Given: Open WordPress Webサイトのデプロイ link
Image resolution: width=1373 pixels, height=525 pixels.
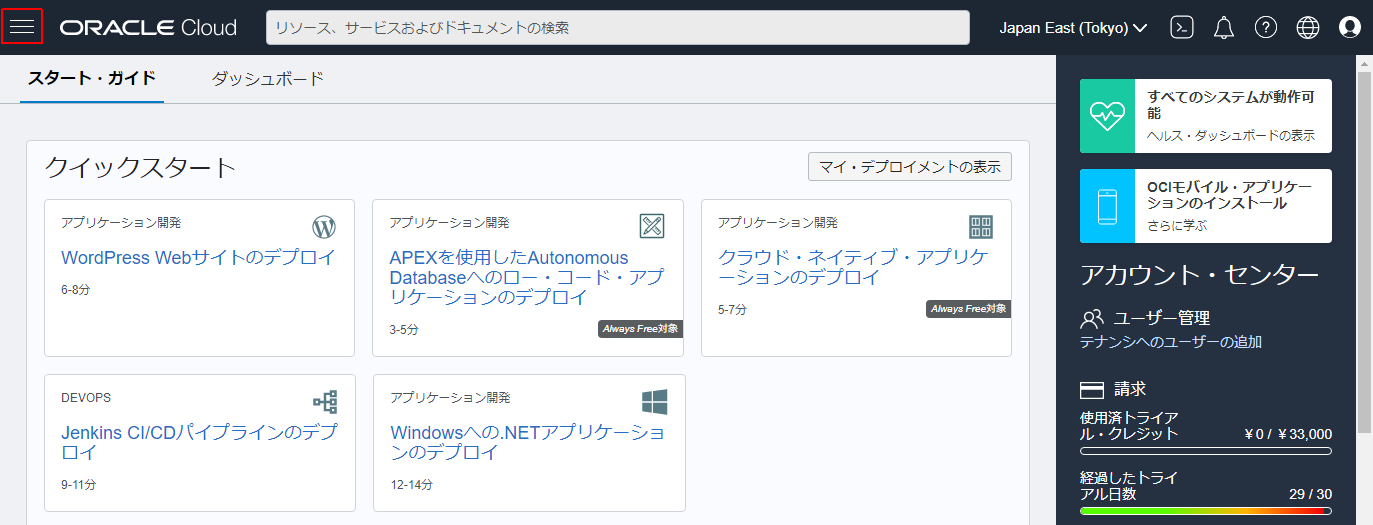Looking at the screenshot, I should click(198, 257).
